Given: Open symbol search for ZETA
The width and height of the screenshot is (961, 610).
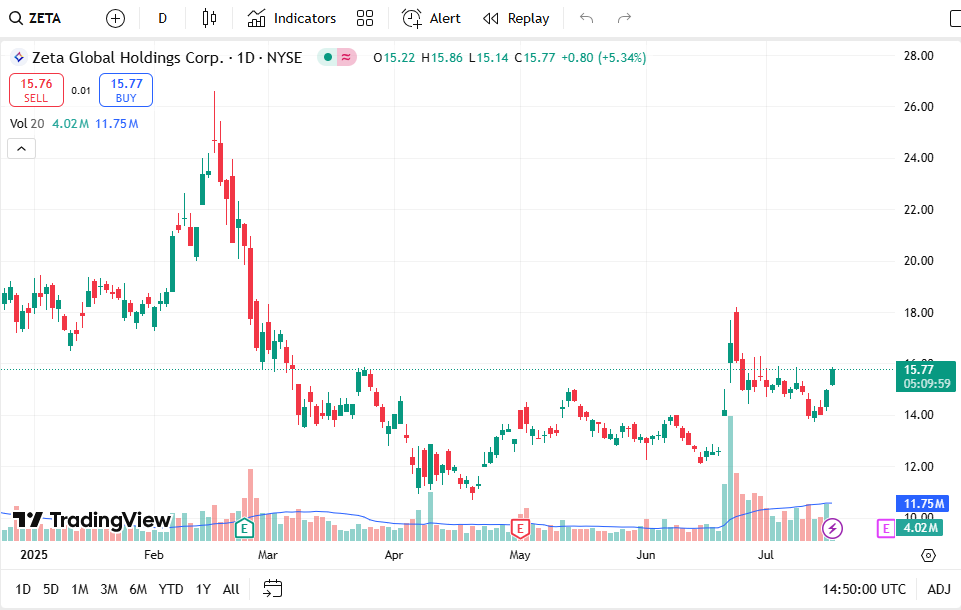Looking at the screenshot, I should (36, 18).
